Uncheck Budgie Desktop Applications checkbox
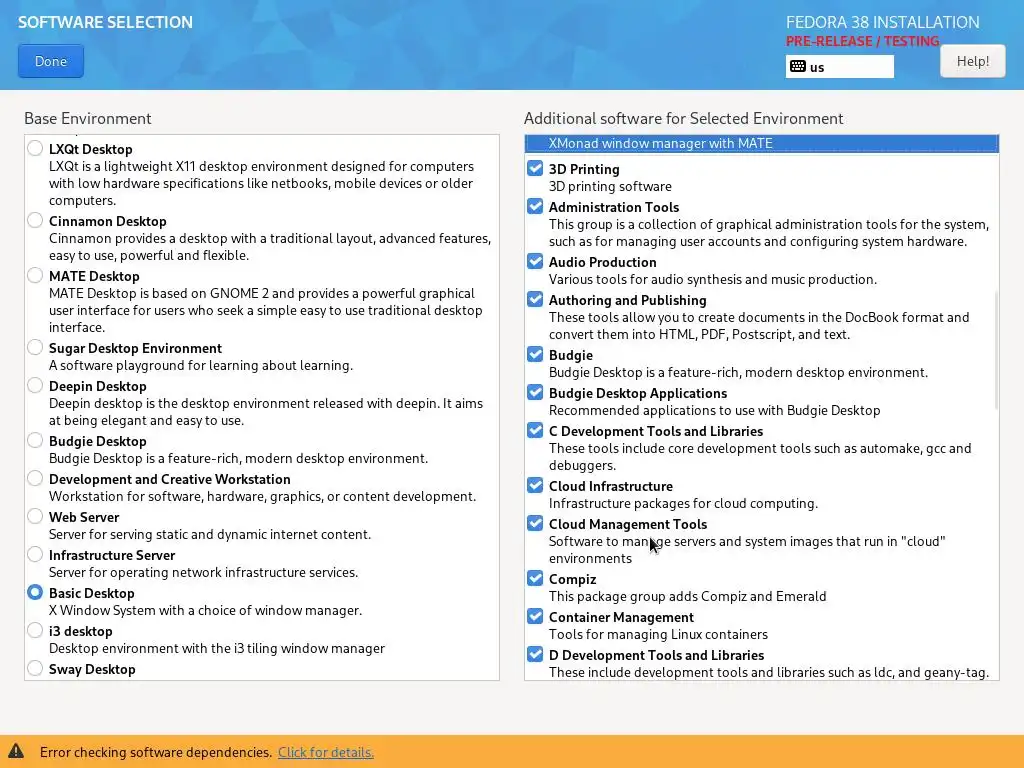 tap(535, 392)
